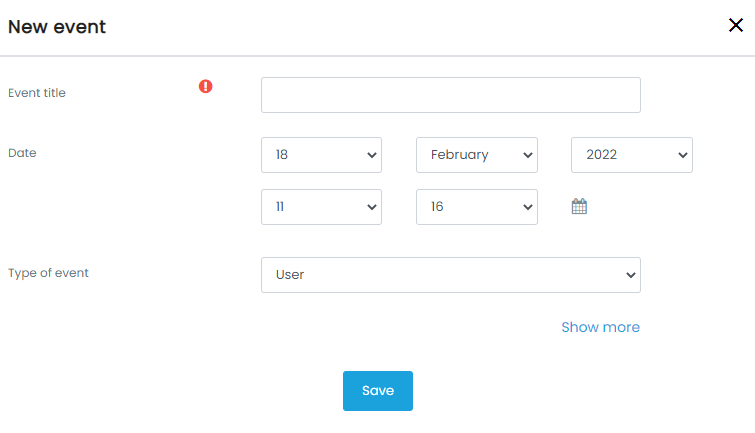The image size is (755, 433).
Task: Click the "New event" dialog heading
Action: click(x=57, y=27)
